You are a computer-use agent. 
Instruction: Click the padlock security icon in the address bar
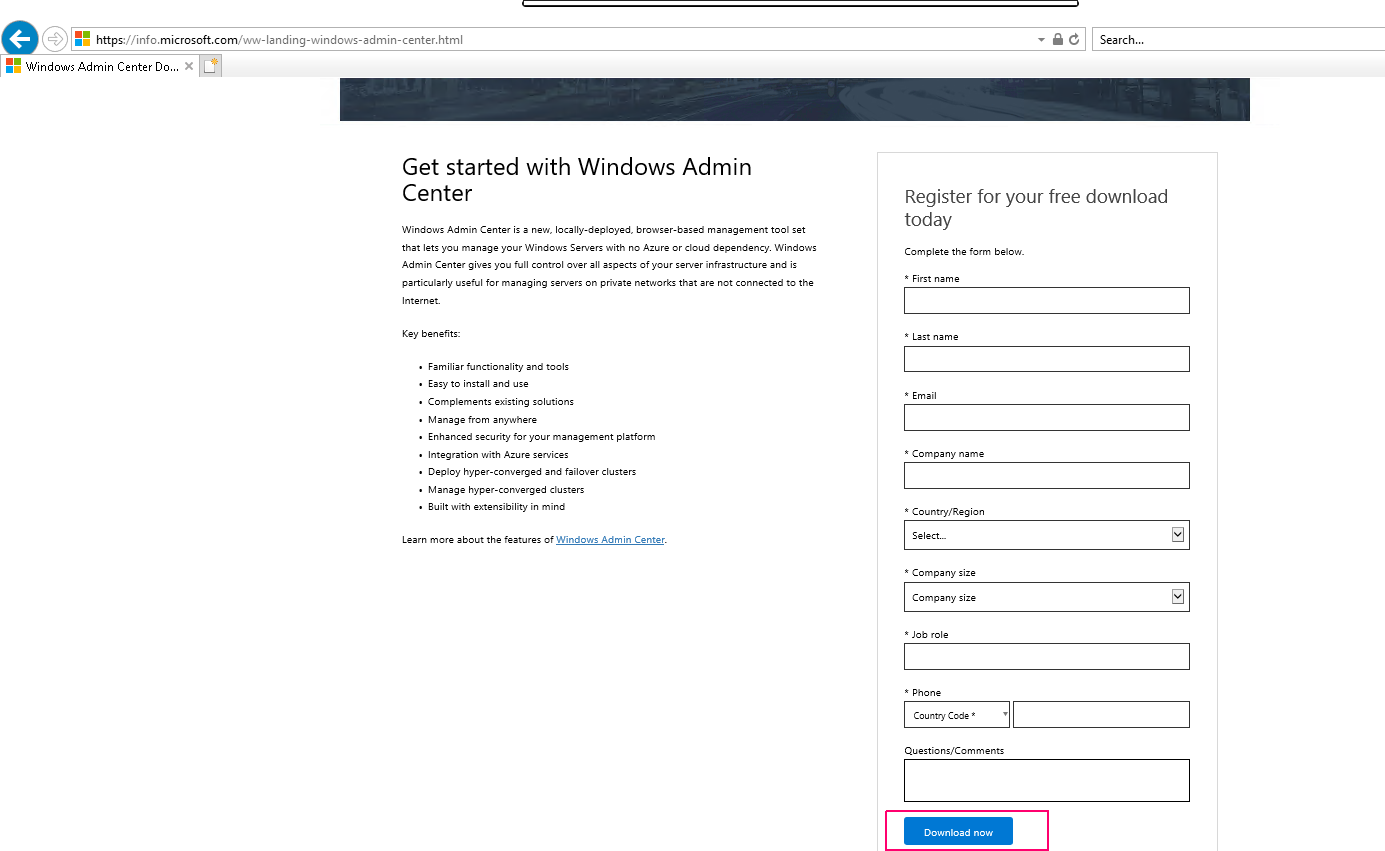tap(1057, 40)
